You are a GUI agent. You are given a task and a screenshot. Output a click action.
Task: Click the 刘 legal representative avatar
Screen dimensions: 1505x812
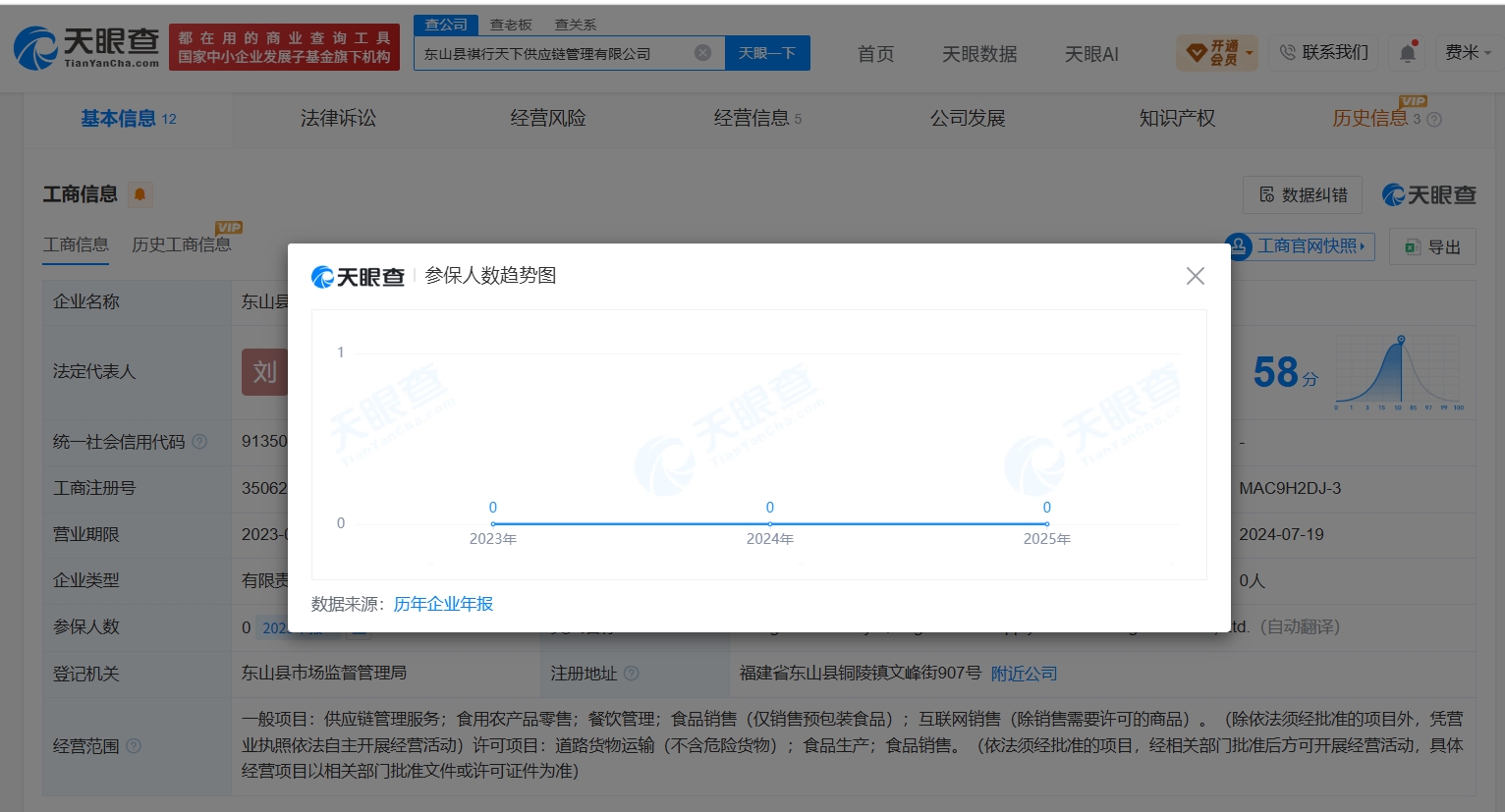coord(264,372)
